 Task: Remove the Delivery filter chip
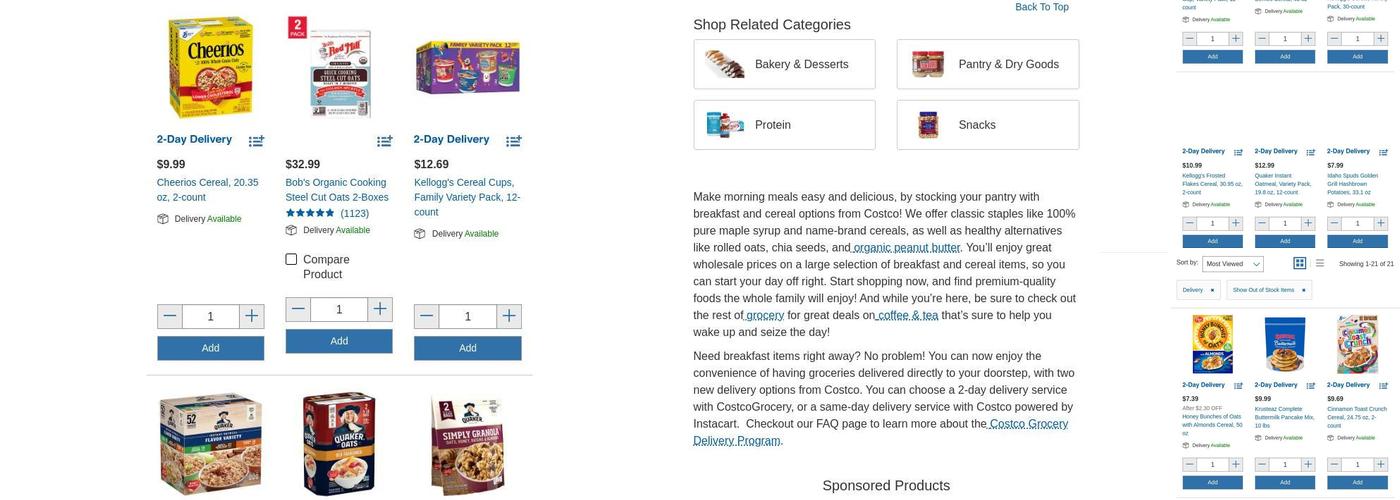1212,290
